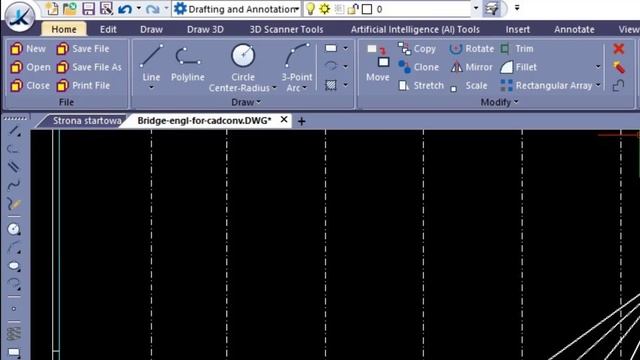Viewport: 640px width, 360px height.
Task: Click the Save File button
Action: pos(83,49)
